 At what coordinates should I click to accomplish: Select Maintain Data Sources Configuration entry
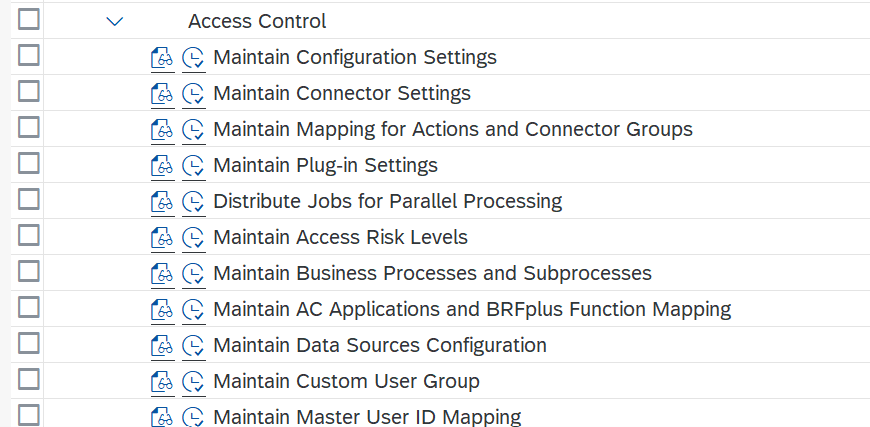[x=380, y=345]
